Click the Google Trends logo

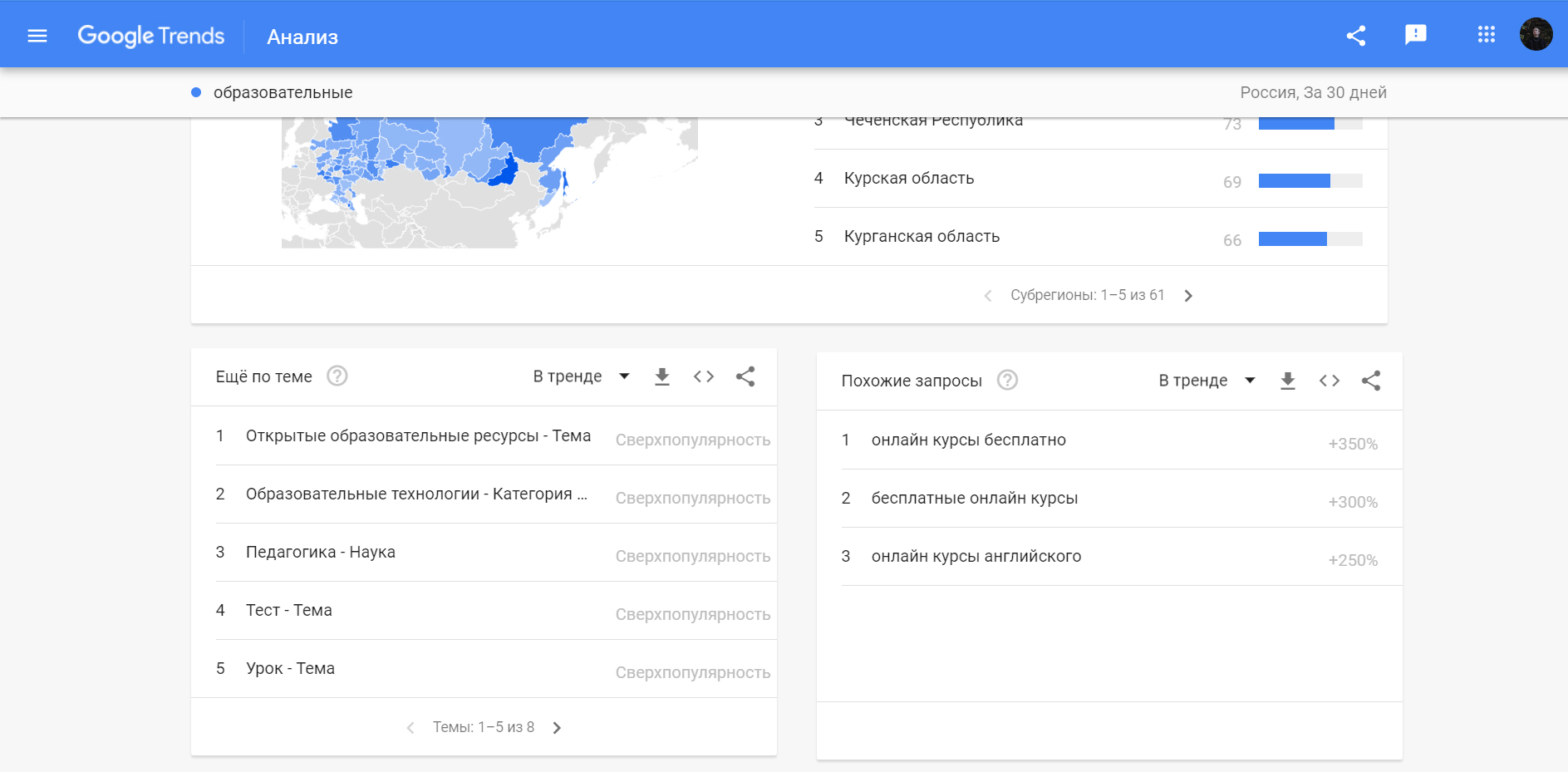151,36
